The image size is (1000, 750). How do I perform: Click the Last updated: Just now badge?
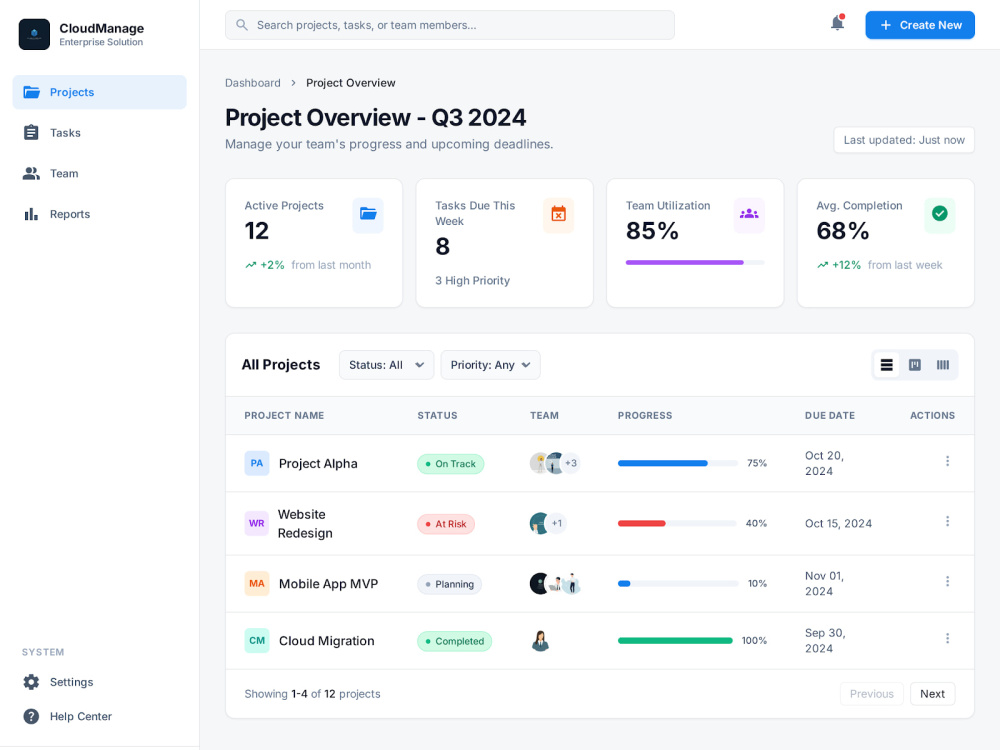pyautogui.click(x=904, y=140)
